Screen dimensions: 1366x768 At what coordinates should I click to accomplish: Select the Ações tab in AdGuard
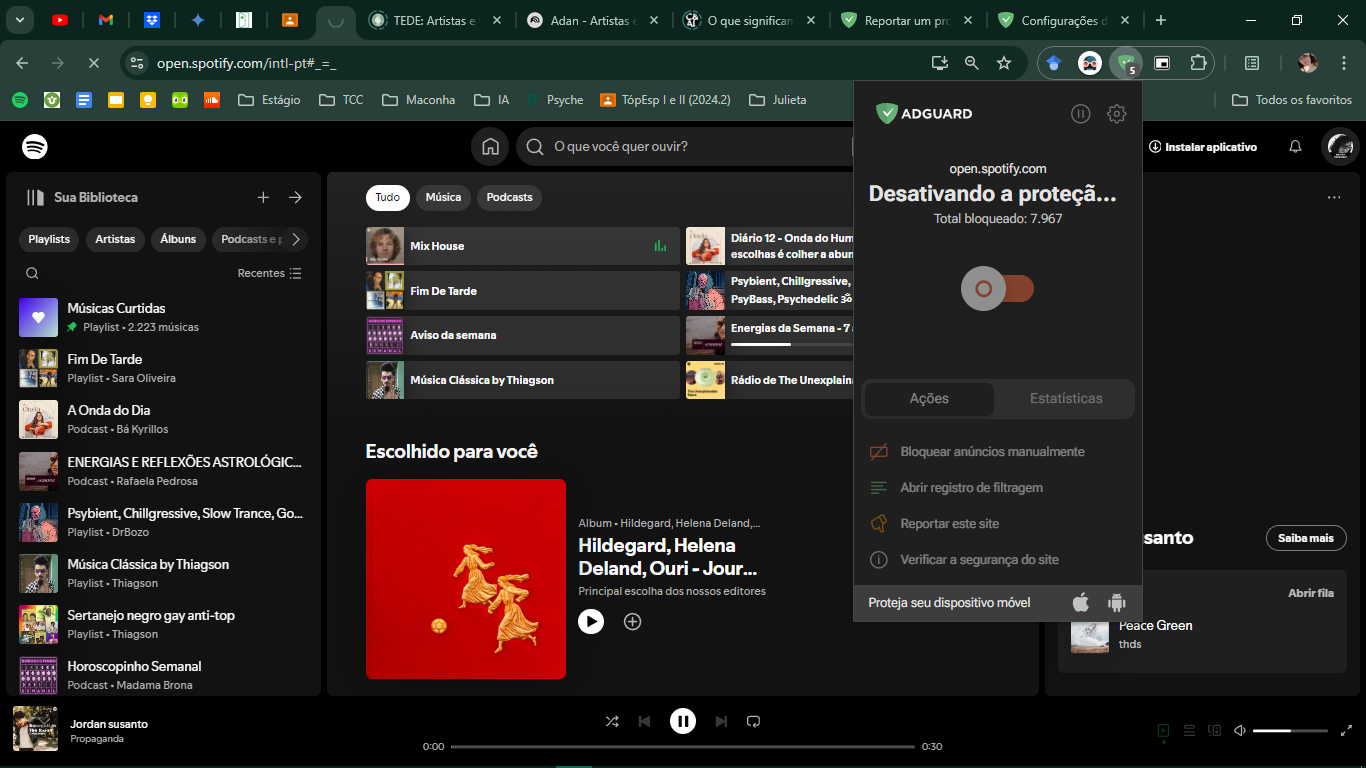[x=929, y=398]
